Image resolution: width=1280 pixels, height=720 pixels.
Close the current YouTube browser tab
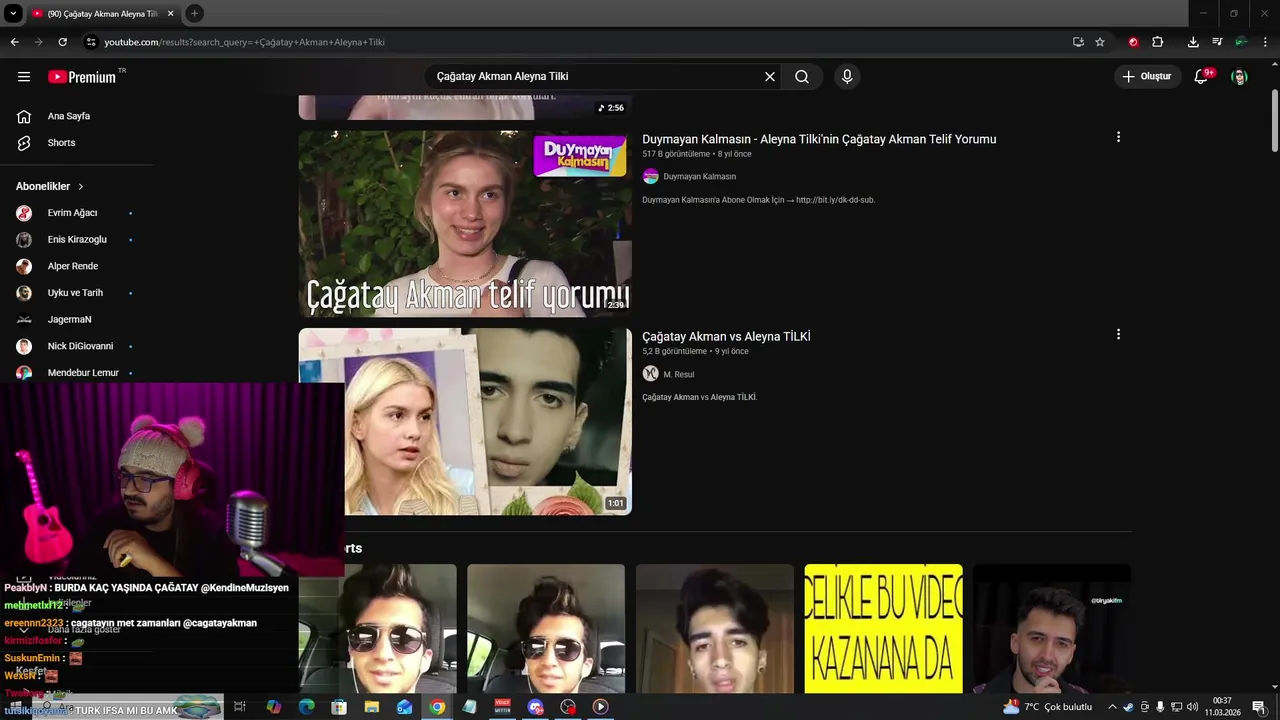[170, 14]
